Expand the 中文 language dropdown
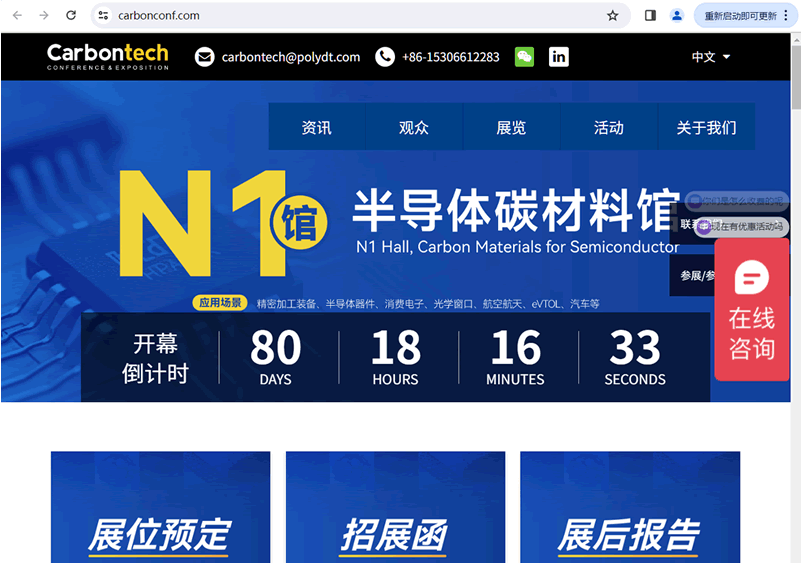This screenshot has width=801, height=563. (x=711, y=57)
